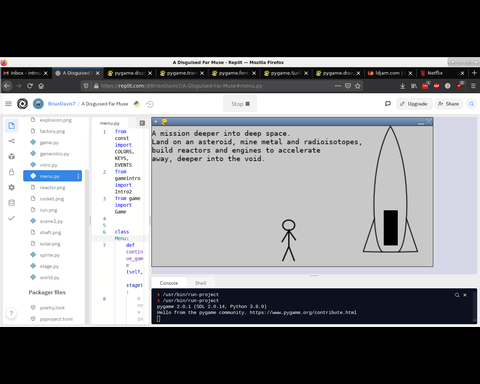Open the chat comment bubble icon
This screenshot has width=480, height=384.
click(388, 104)
